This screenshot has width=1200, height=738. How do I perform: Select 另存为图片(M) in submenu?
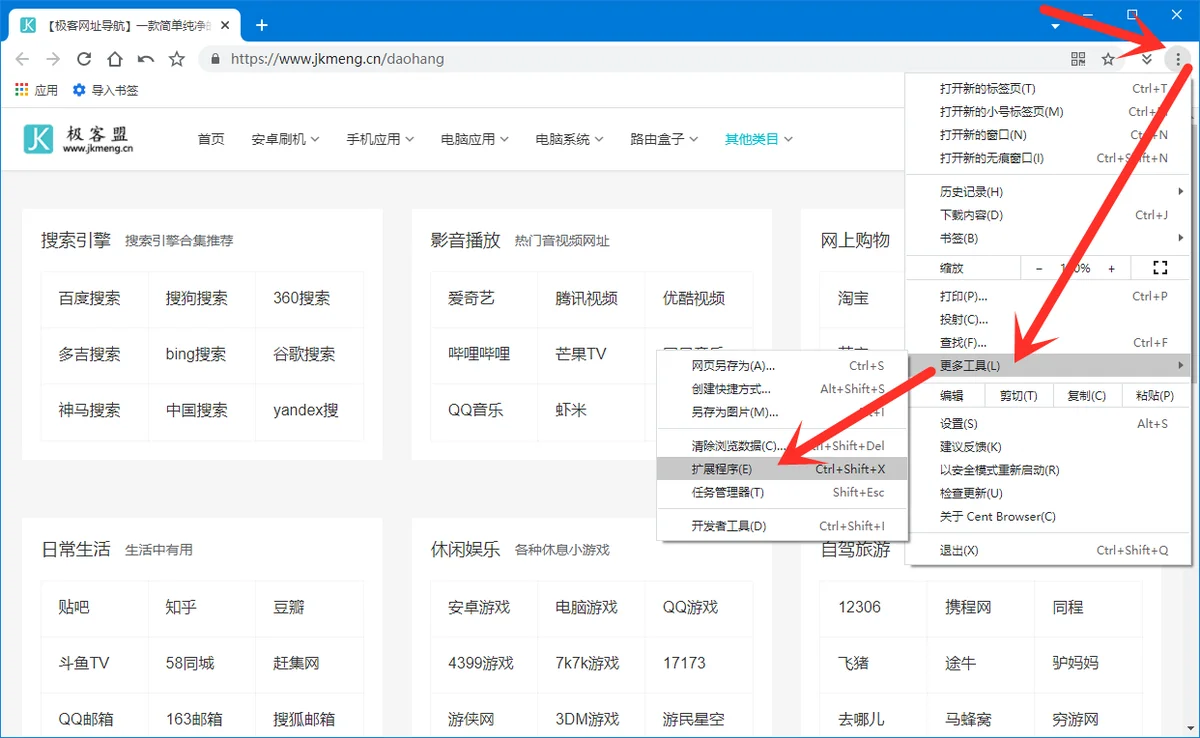click(782, 412)
